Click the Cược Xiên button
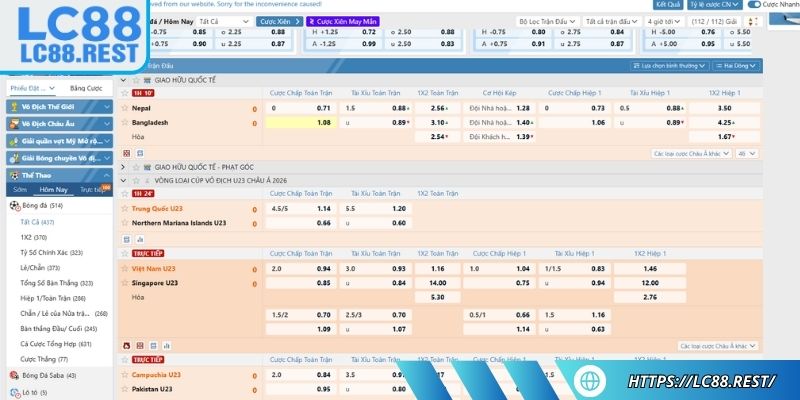The width and height of the screenshot is (800, 400). click(x=280, y=21)
